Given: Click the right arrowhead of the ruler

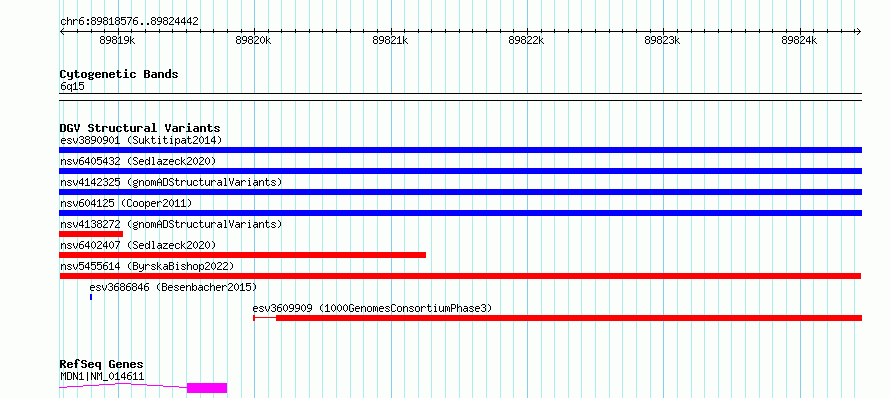Looking at the screenshot, I should [859, 31].
